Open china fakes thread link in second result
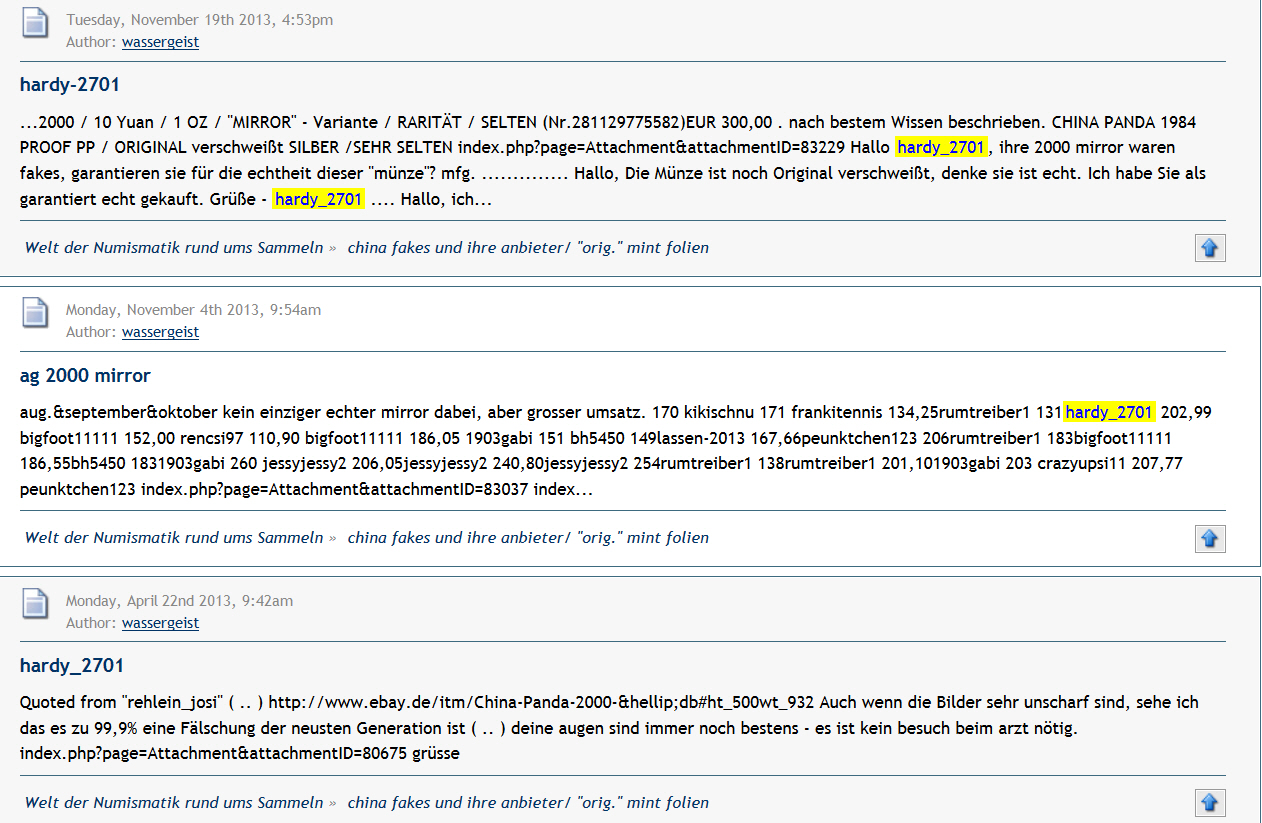The image size is (1262, 823). (528, 538)
